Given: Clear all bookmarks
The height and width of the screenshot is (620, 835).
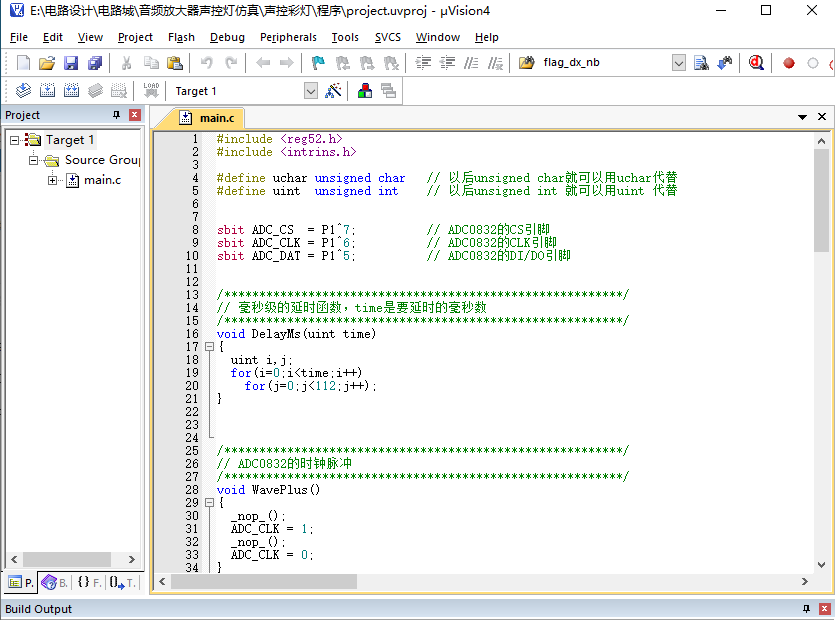Looking at the screenshot, I should (x=391, y=63).
